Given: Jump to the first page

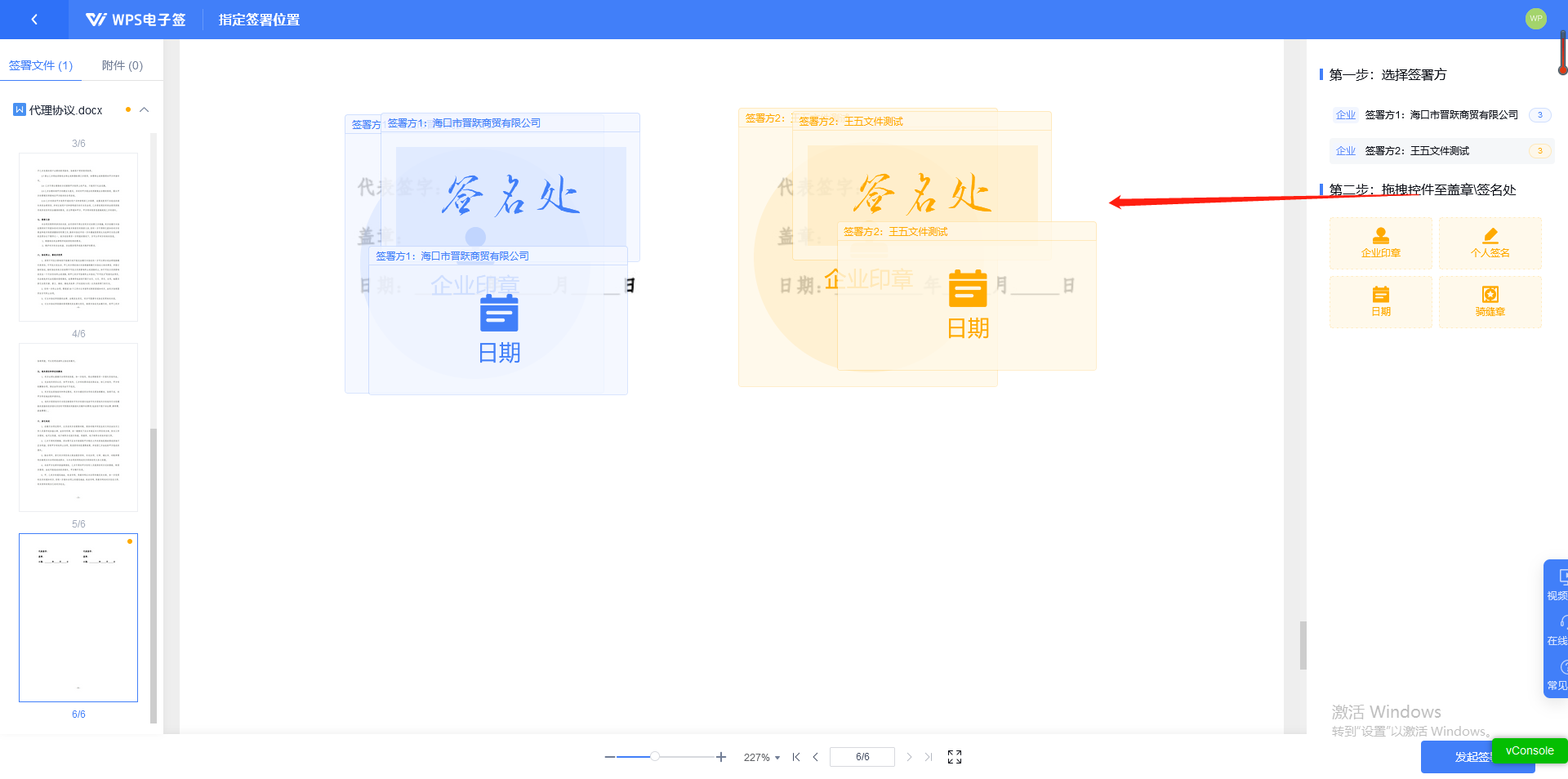Looking at the screenshot, I should pyautogui.click(x=796, y=757).
